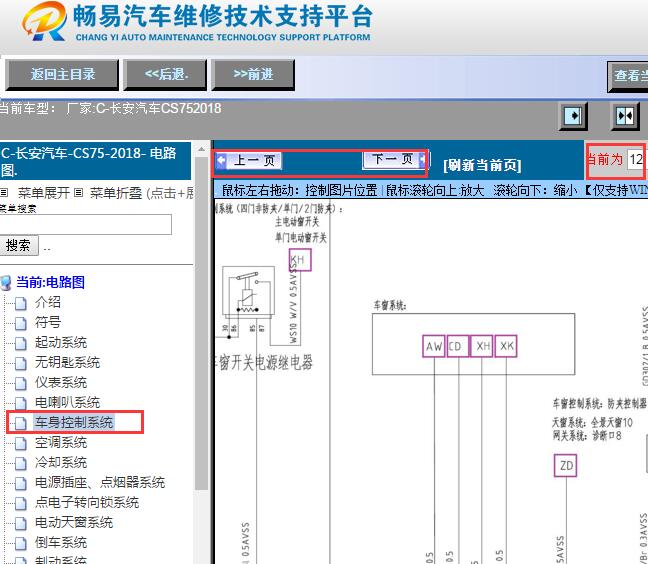Click the document icon beside 符号
Screen dimensions: 648x564
(21, 323)
